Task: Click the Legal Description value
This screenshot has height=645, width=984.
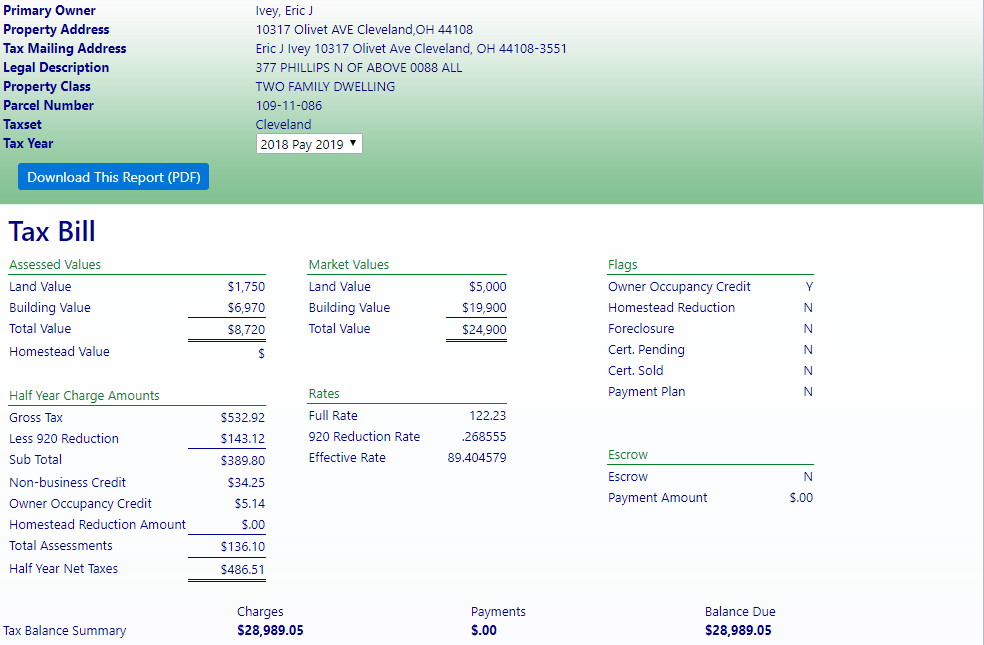Action: (x=359, y=68)
